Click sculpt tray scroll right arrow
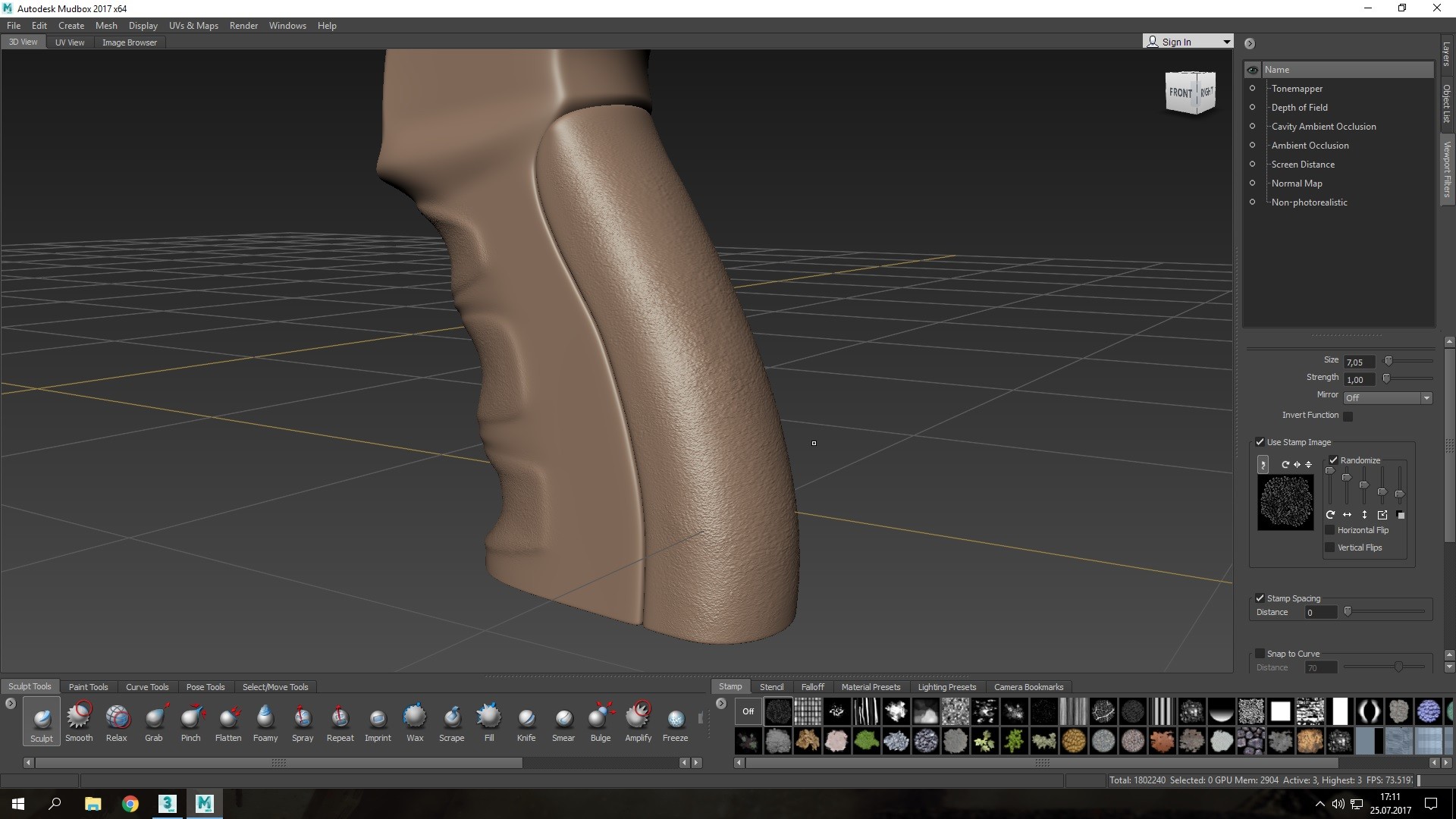 (697, 763)
